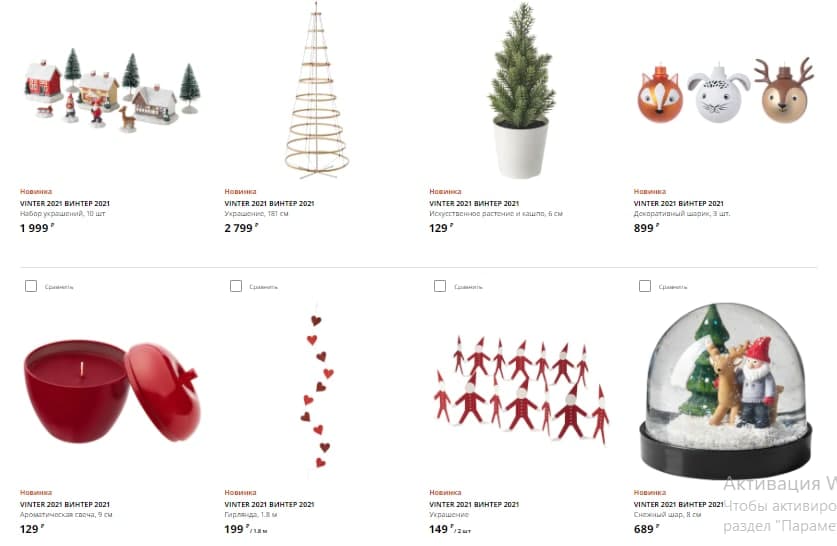Open the red paper elves decoration image
Screen dimensions: 837x546
coord(522,390)
